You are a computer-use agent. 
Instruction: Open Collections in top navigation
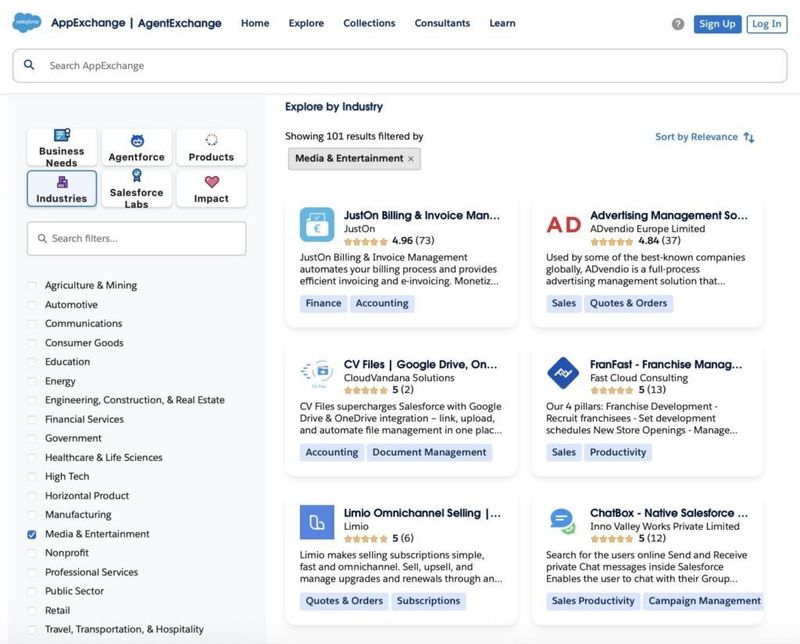pyautogui.click(x=369, y=23)
